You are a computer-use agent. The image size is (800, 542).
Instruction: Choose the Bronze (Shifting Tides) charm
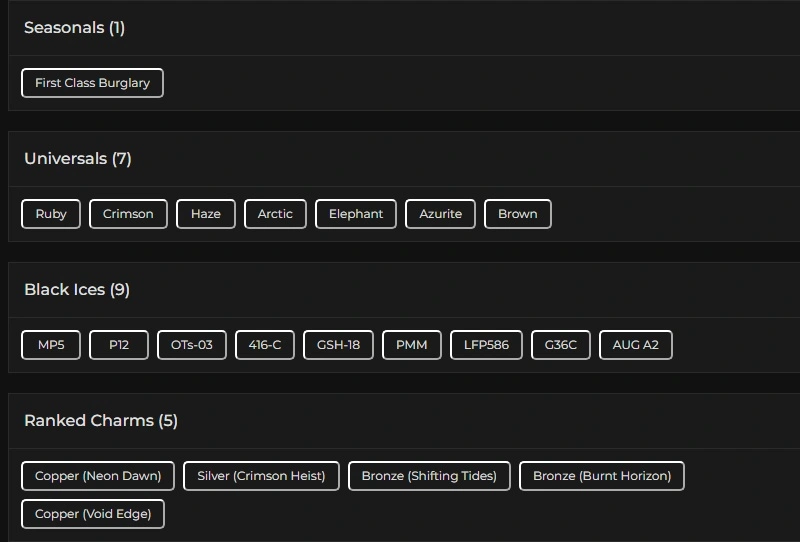[x=429, y=476]
